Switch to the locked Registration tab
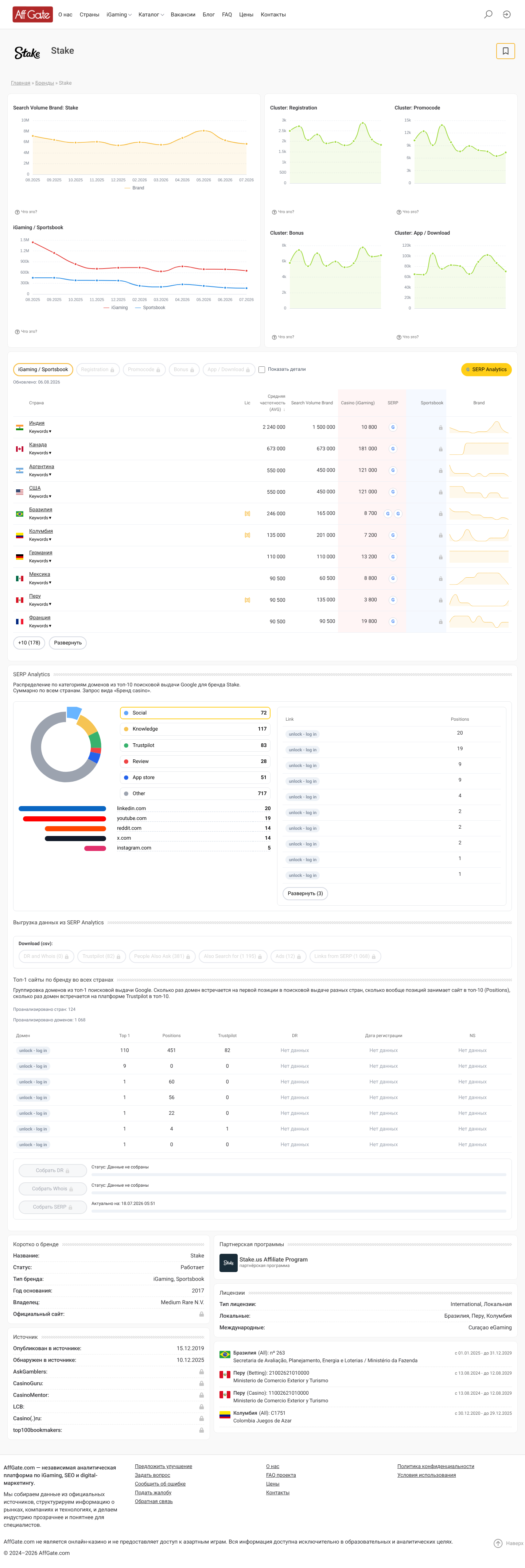Image resolution: width=525 pixels, height=1568 pixels. [x=97, y=370]
